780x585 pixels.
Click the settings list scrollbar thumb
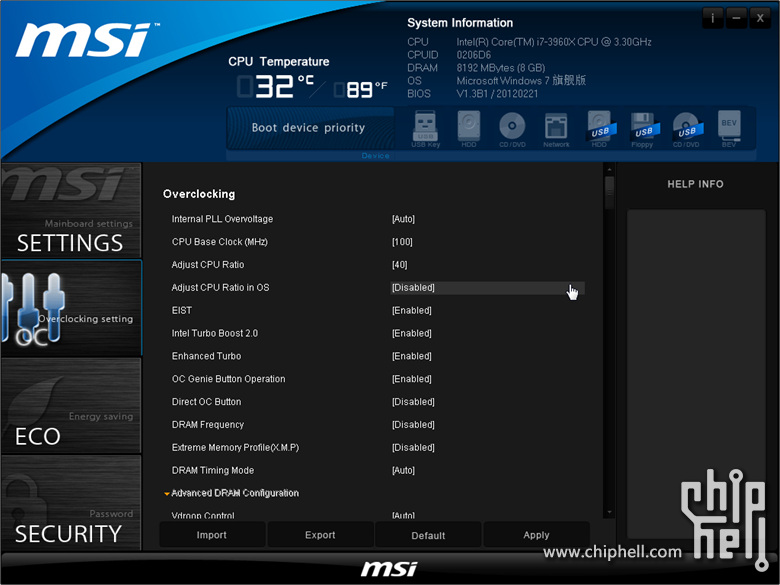coord(609,192)
